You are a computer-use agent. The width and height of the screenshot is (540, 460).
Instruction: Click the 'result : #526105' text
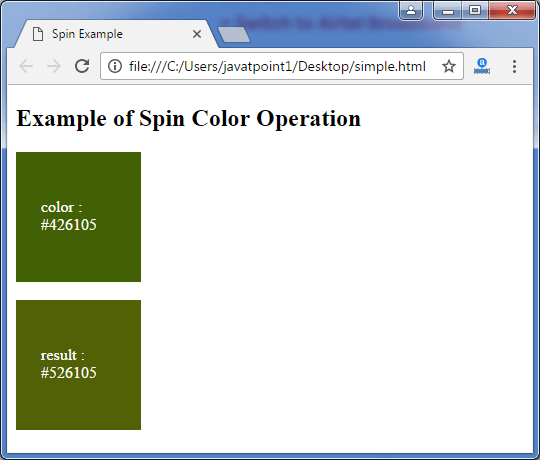pos(69,364)
